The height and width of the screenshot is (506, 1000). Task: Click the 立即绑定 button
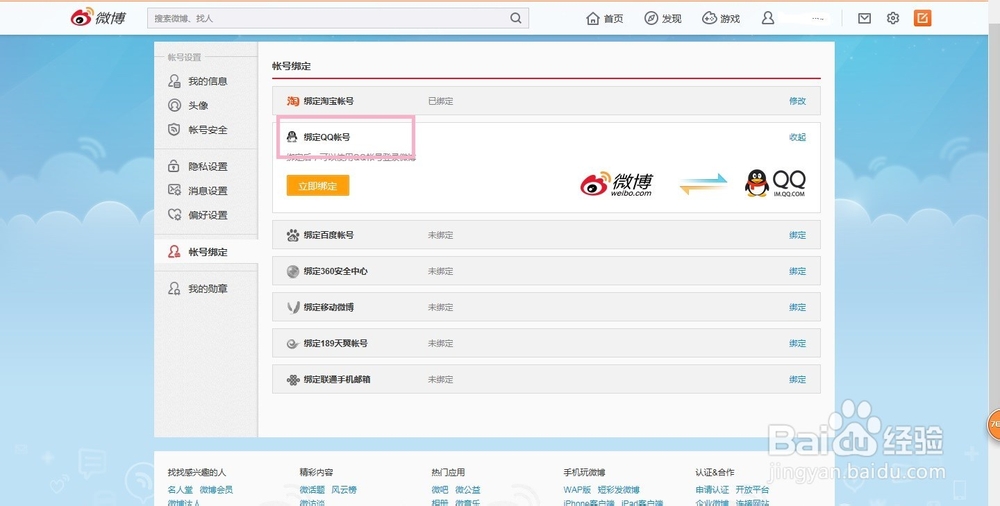click(x=318, y=186)
